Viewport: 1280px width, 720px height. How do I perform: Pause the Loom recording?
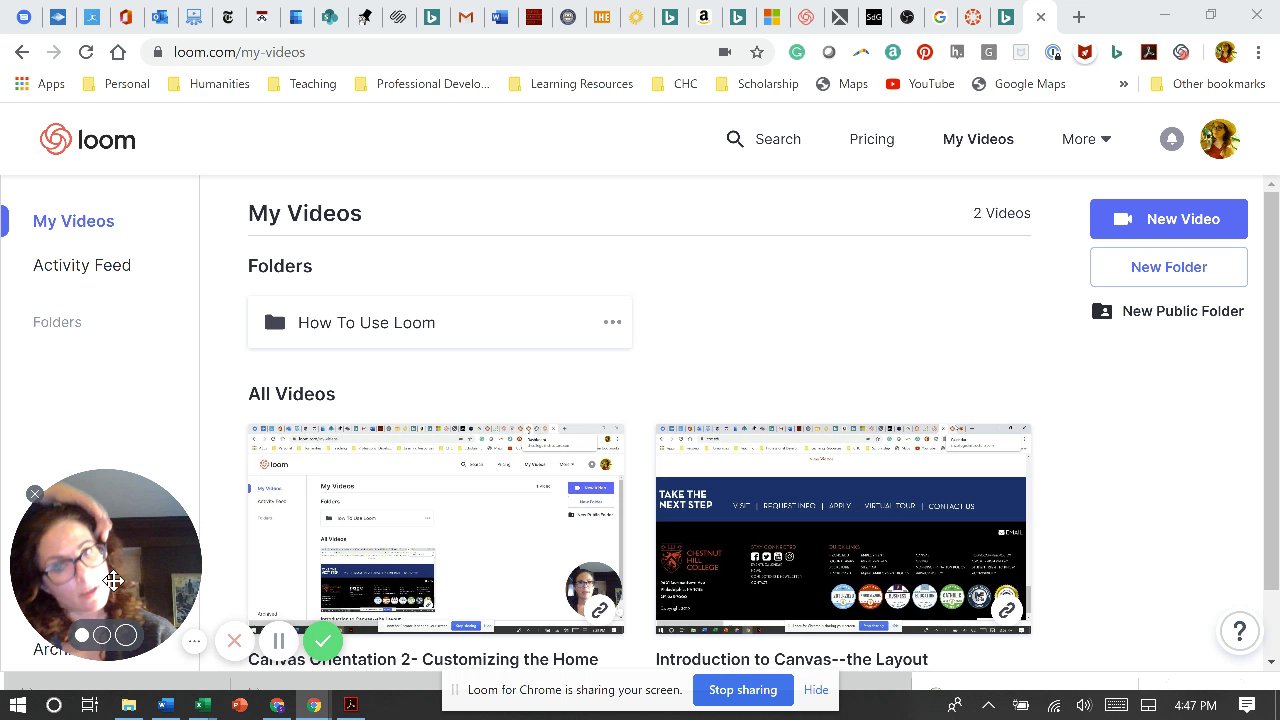point(279,641)
